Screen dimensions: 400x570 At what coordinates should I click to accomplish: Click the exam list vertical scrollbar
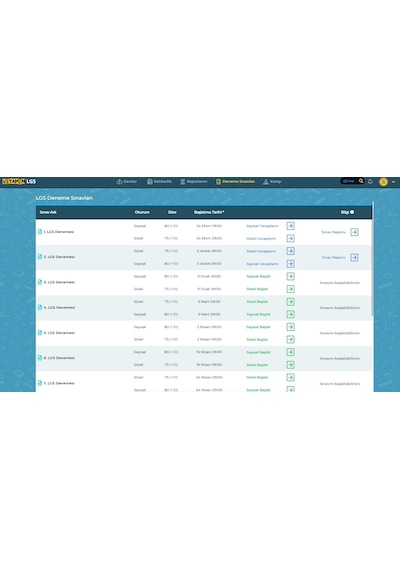click(x=372, y=259)
